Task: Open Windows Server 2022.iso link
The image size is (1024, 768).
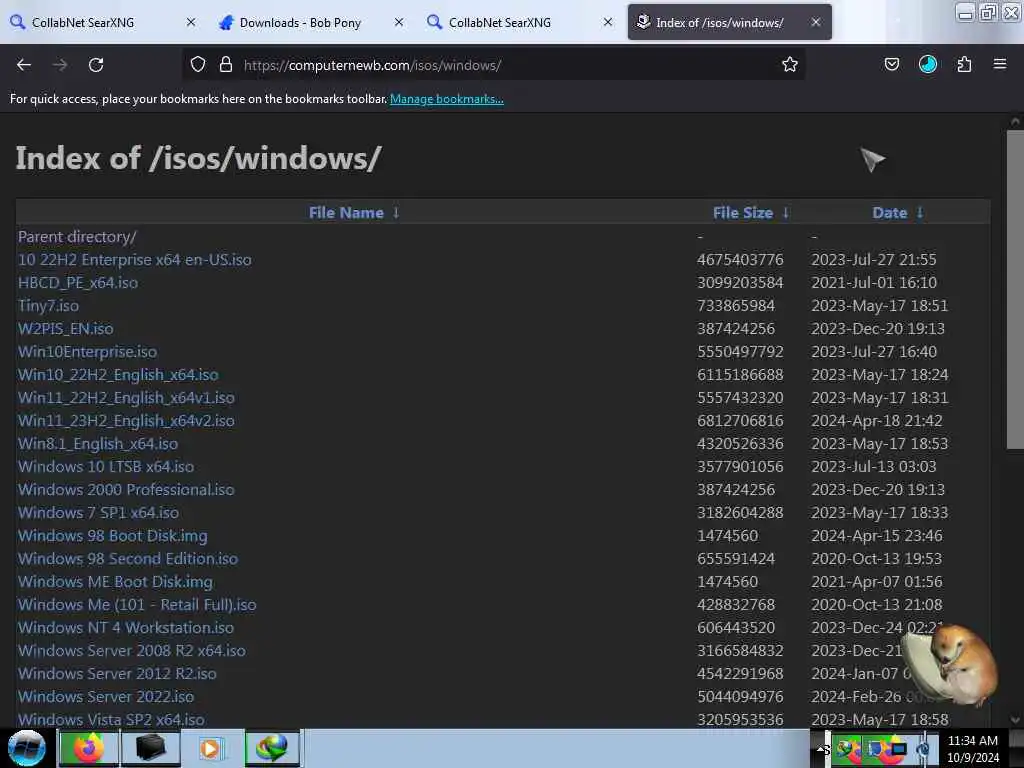Action: point(106,697)
